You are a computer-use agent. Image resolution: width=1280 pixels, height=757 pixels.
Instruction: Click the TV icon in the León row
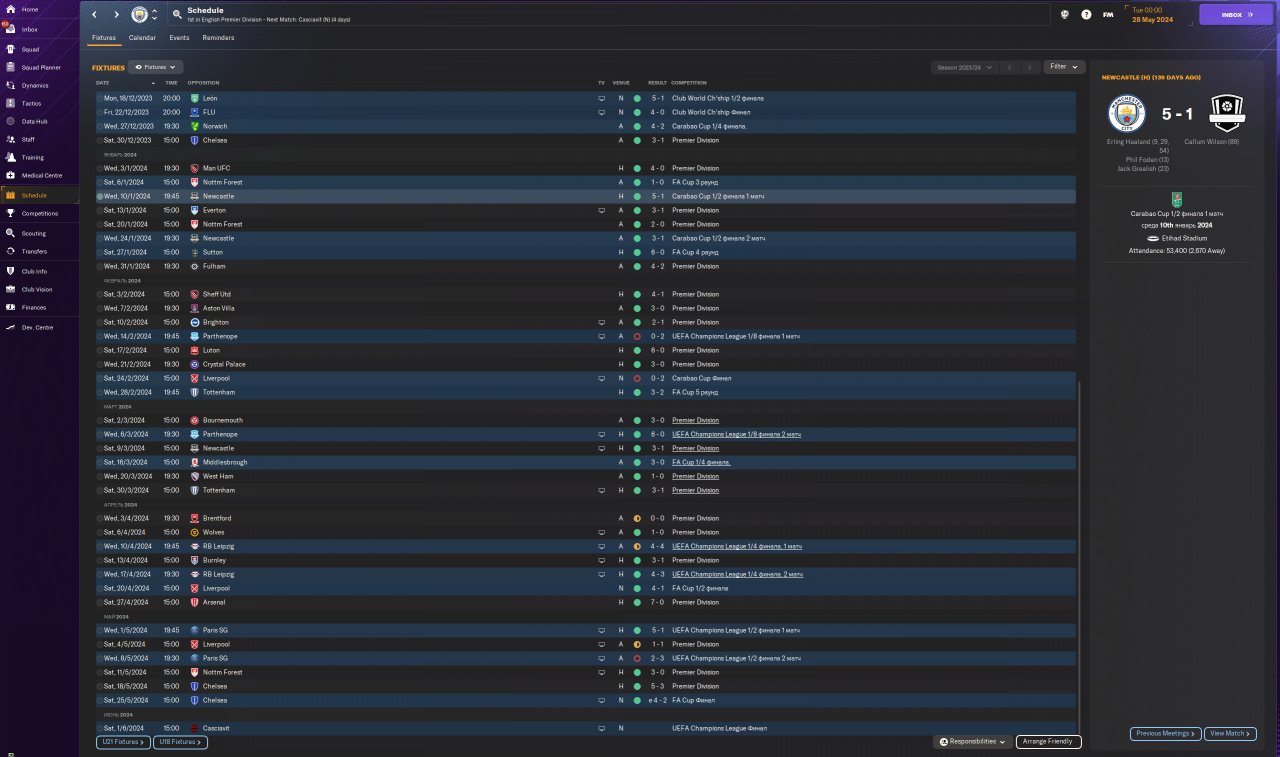pyautogui.click(x=602, y=98)
